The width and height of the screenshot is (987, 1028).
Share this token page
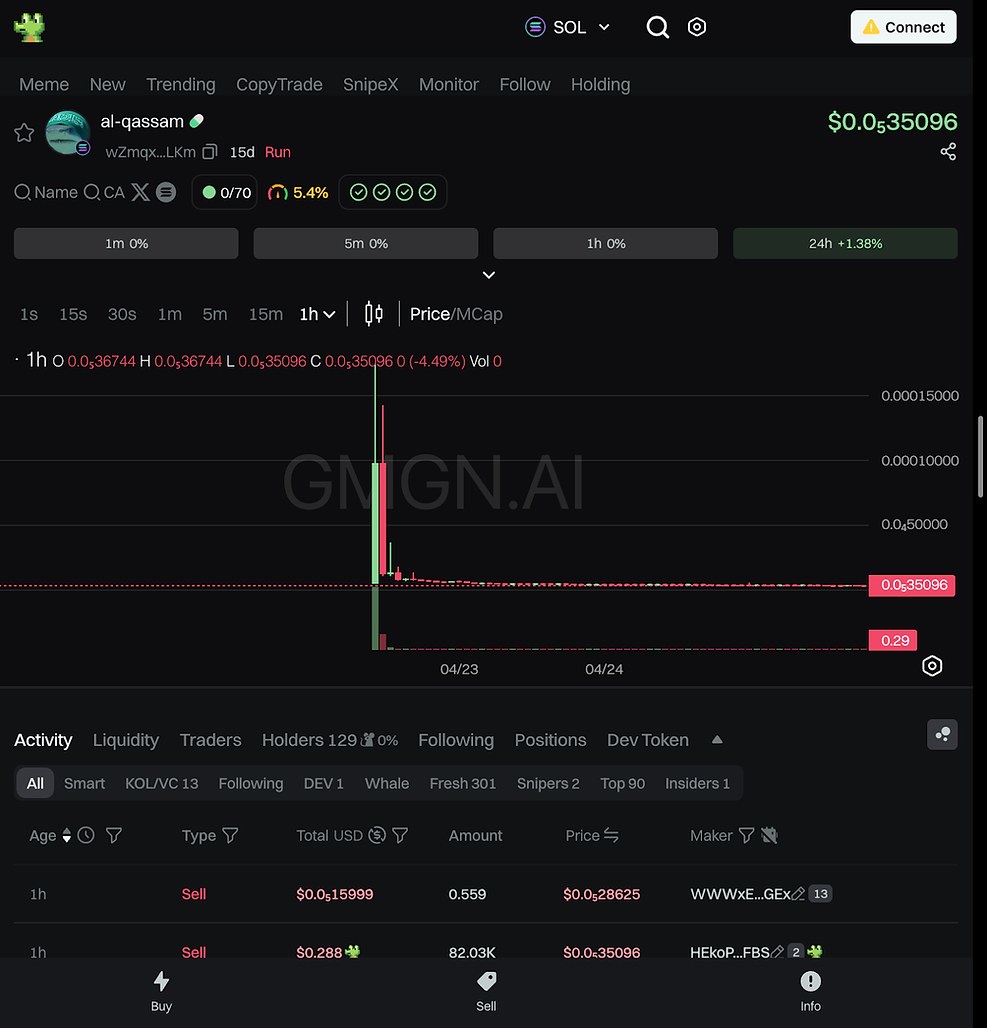[948, 152]
